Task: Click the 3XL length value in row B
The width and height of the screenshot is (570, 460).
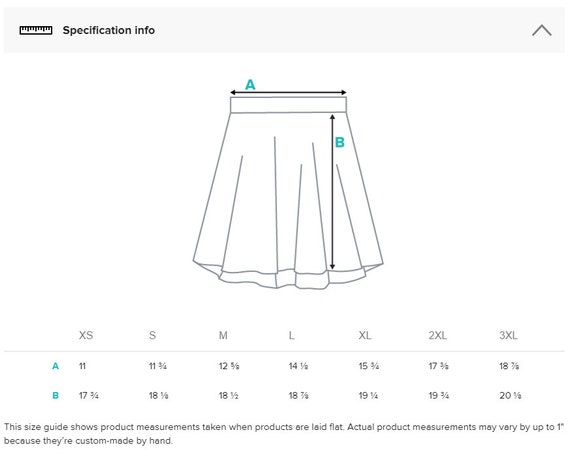Action: click(x=510, y=395)
